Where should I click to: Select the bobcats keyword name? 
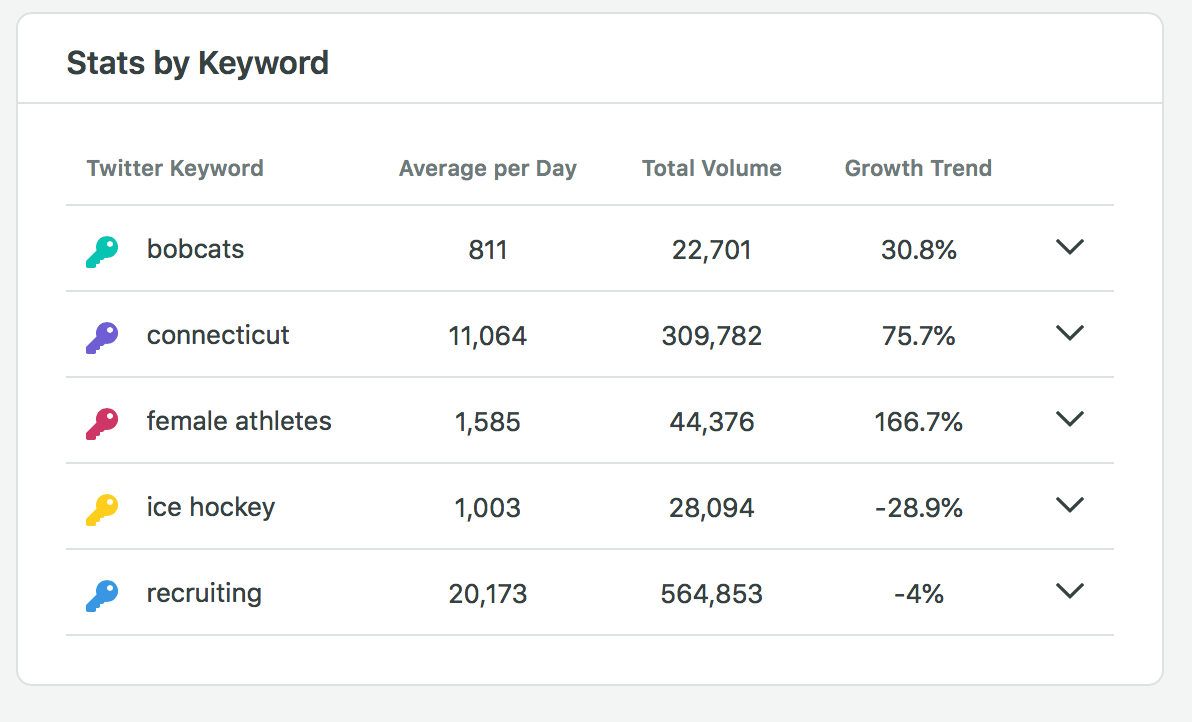(195, 248)
